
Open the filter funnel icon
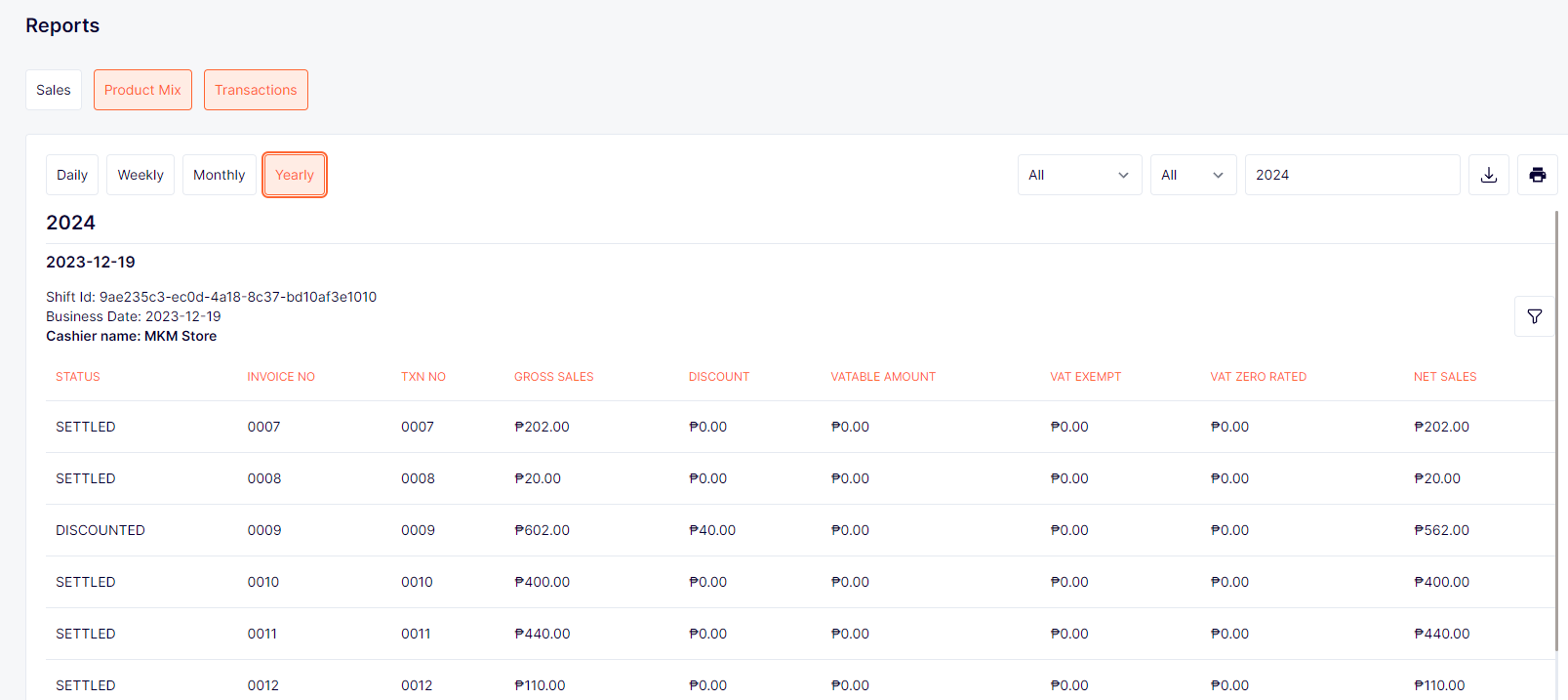(1534, 316)
